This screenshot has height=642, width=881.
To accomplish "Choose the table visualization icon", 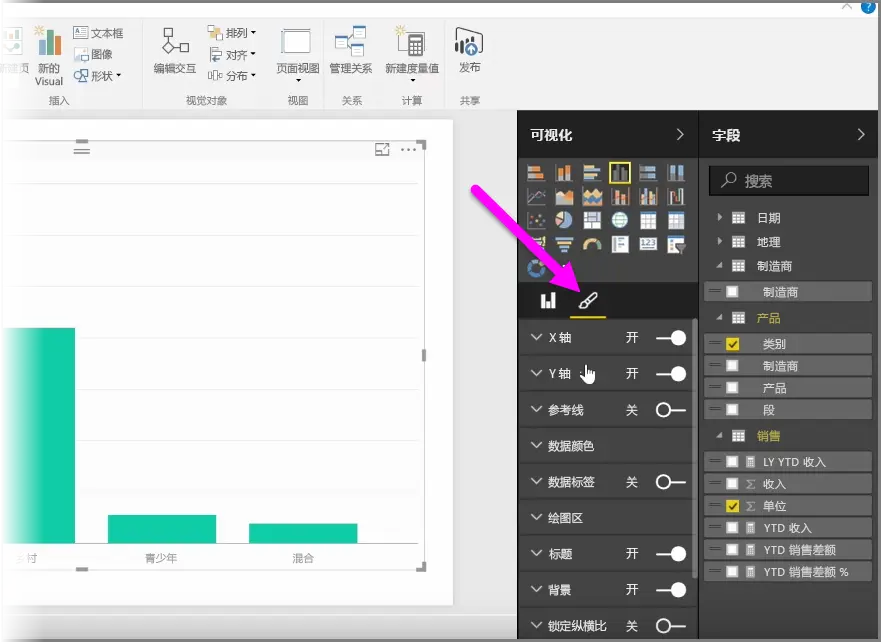I will (x=648, y=220).
